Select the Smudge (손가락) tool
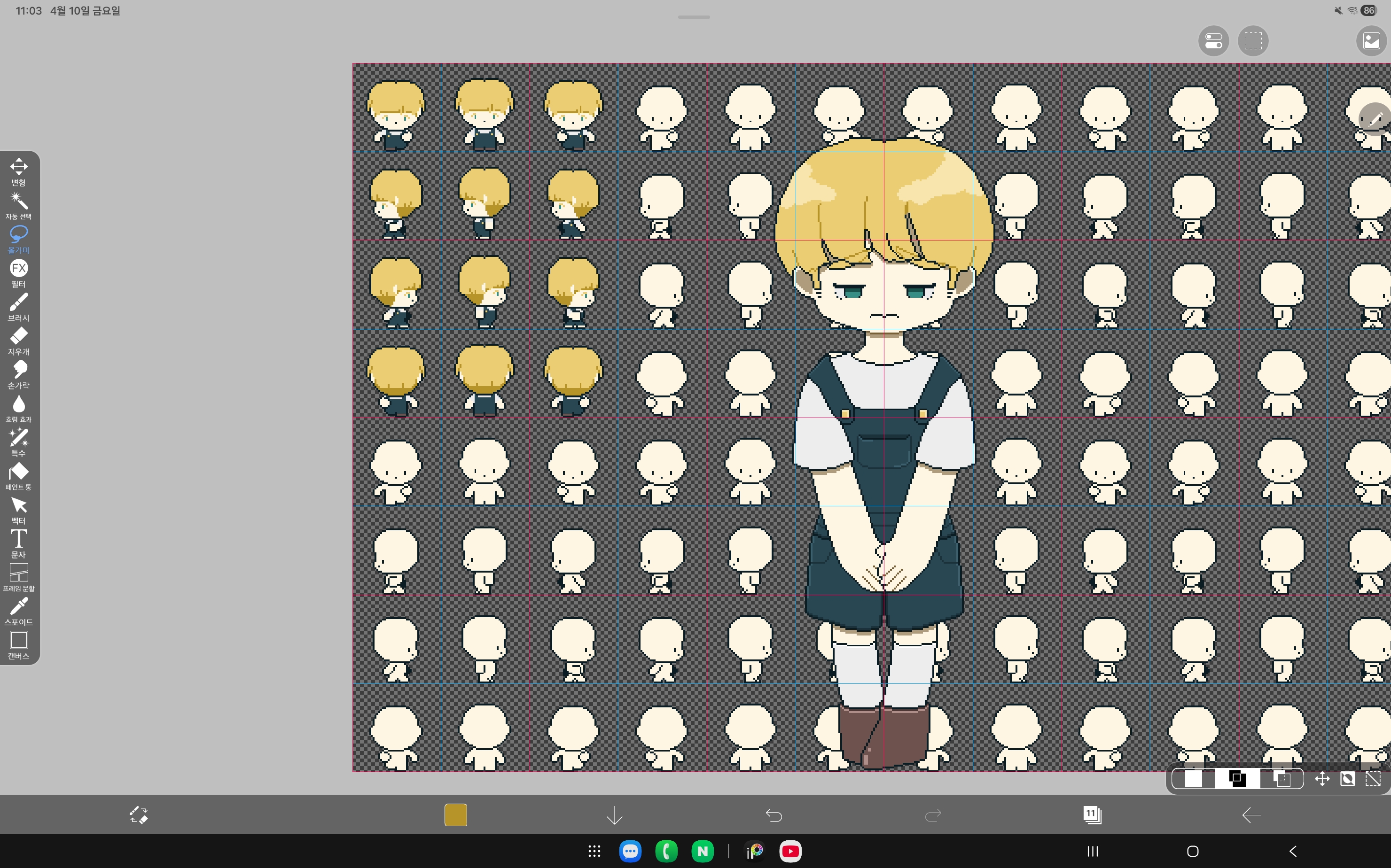Screen dimensions: 1391x868 18,375
